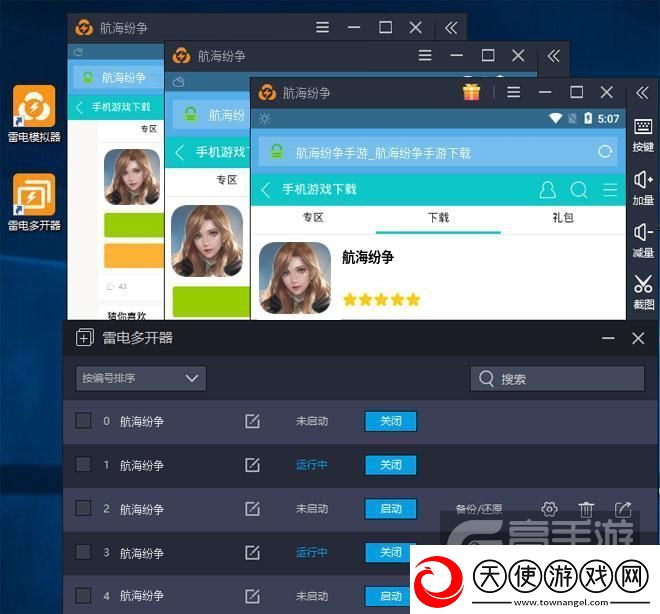Rename instance 2 using its edit icon
Screen dimensions: 660x614
252,508
